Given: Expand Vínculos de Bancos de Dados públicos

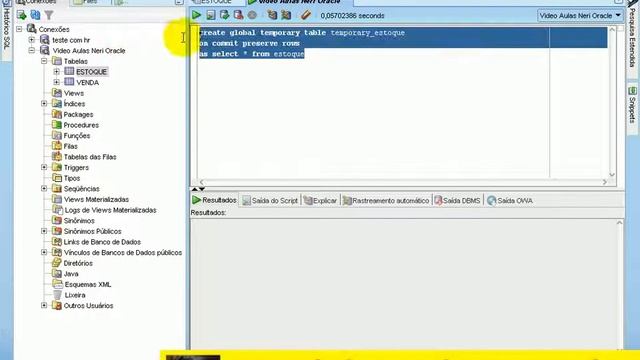Looking at the screenshot, I should pyautogui.click(x=44, y=252).
